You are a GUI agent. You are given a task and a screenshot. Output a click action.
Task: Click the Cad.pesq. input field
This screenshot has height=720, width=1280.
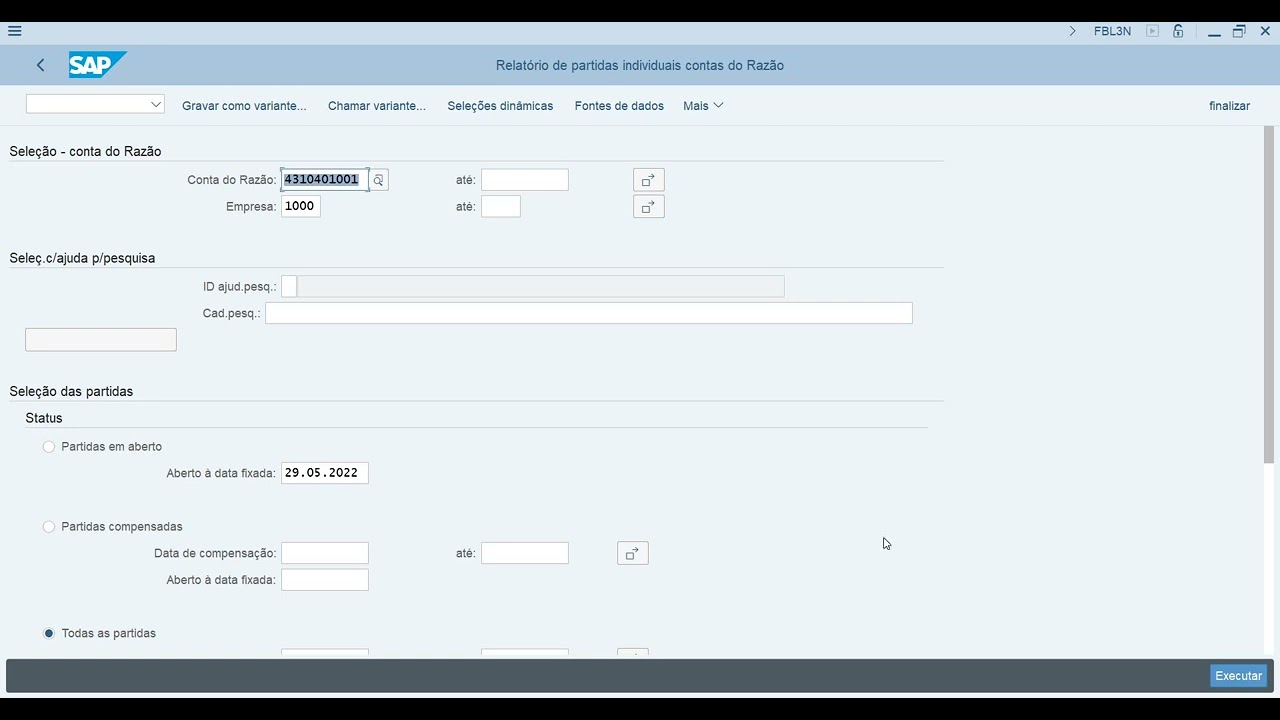(589, 313)
